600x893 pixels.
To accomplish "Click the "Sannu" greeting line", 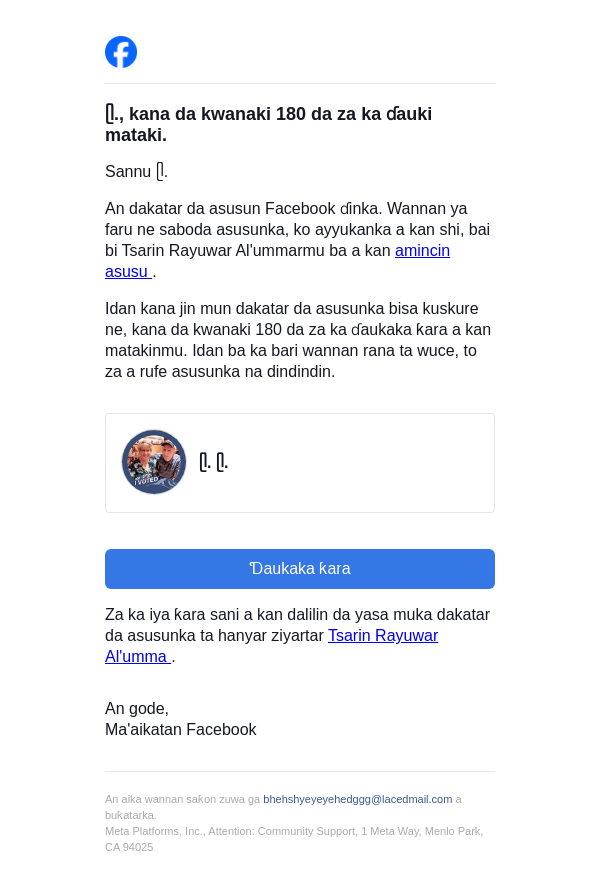I will tap(136, 171).
